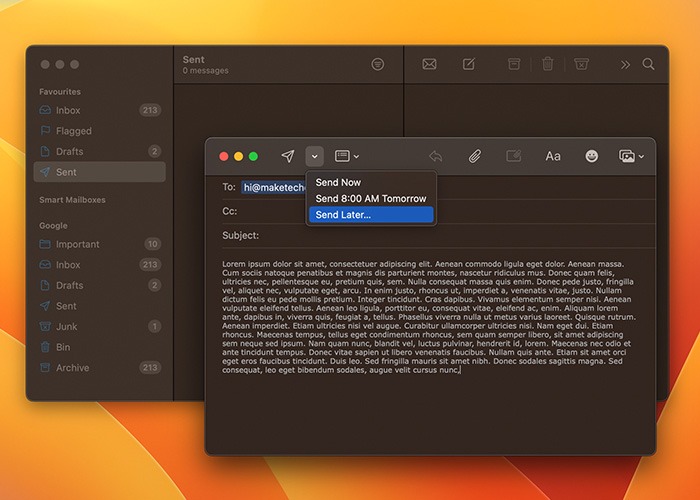Viewport: 700px width, 500px height.
Task: Select the Send Later... menu option
Action: coord(371,215)
